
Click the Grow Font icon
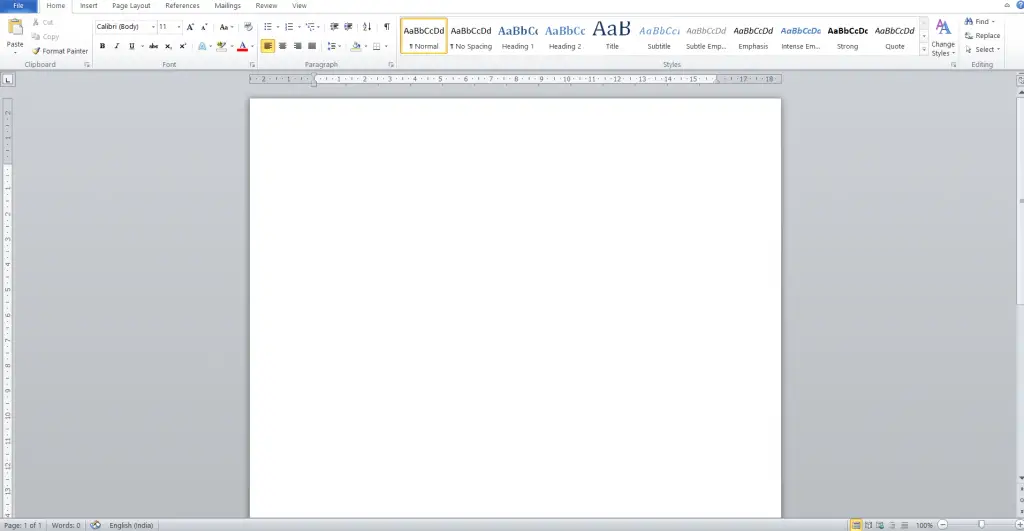[190, 27]
